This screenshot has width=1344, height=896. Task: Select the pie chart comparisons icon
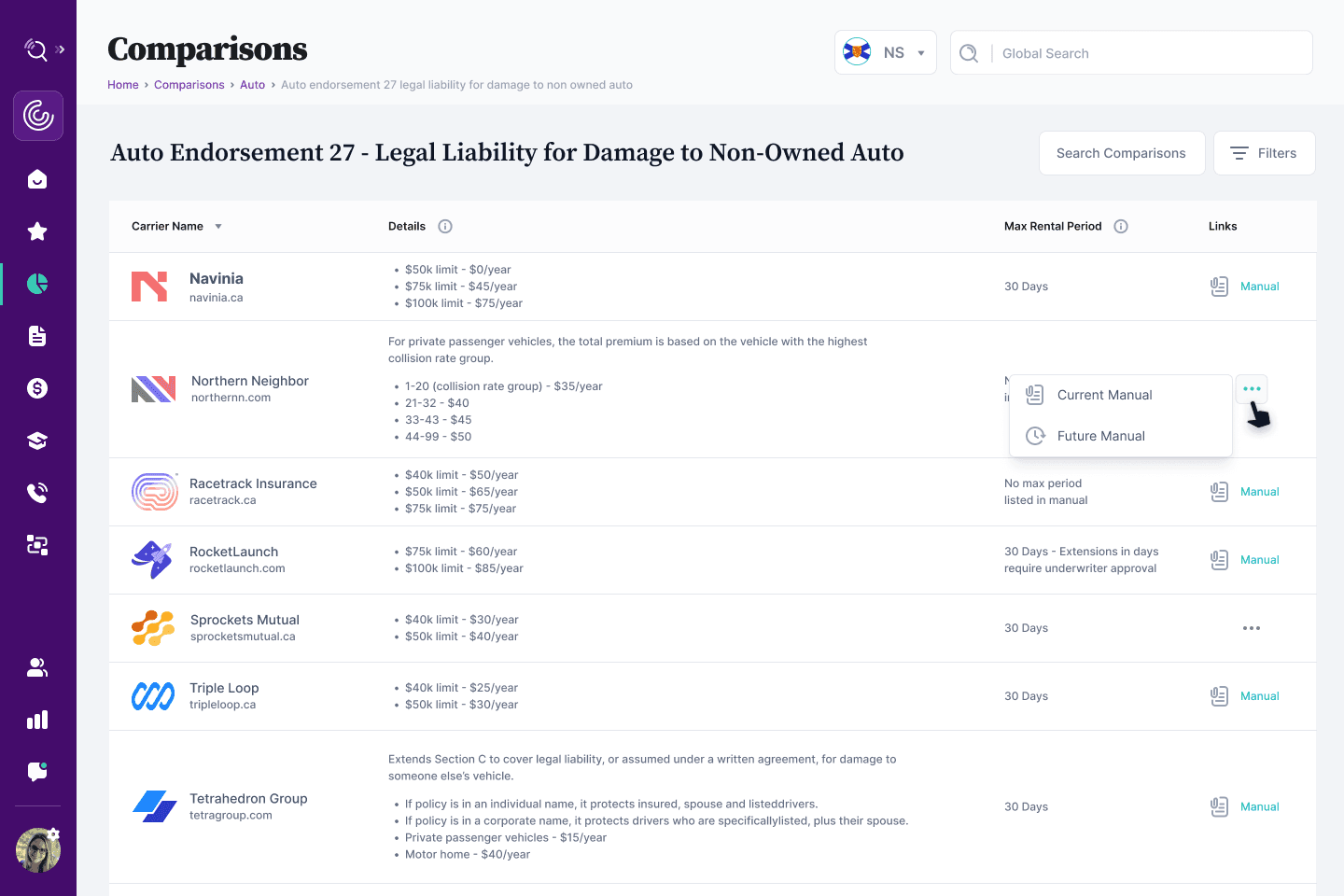click(37, 284)
